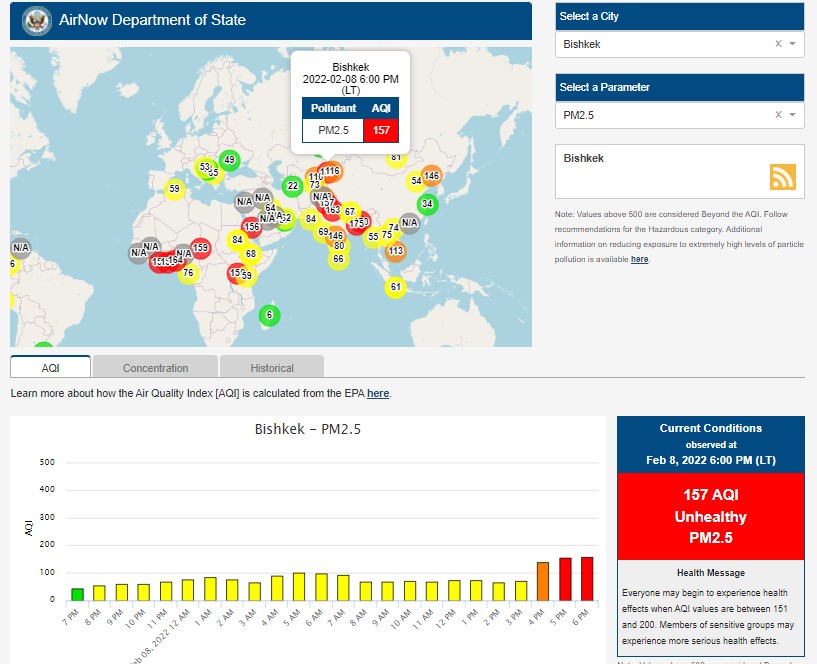817x664 pixels.
Task: Switch to the AQI tab
Action: click(50, 367)
